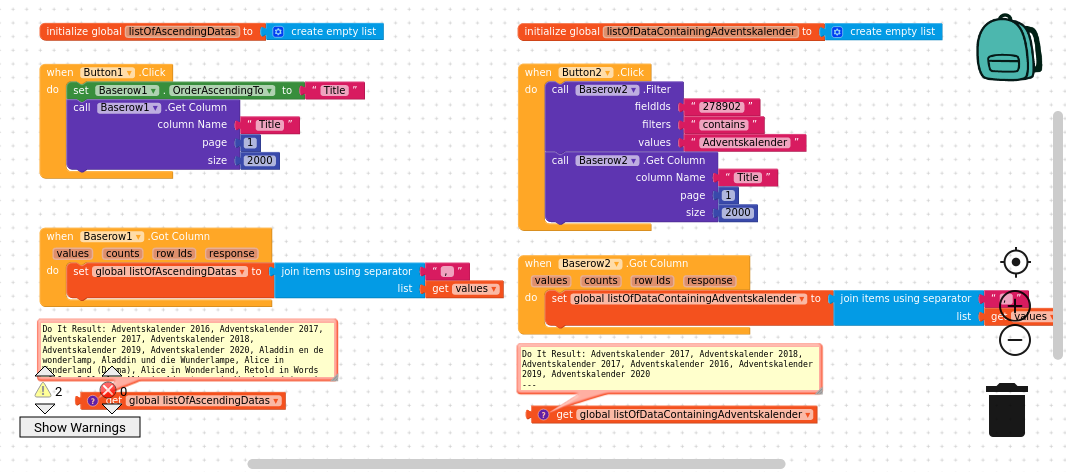The width and height of the screenshot is (1066, 472).
Task: Open Baserow2 dropdown in Filter call
Action: pos(608,90)
